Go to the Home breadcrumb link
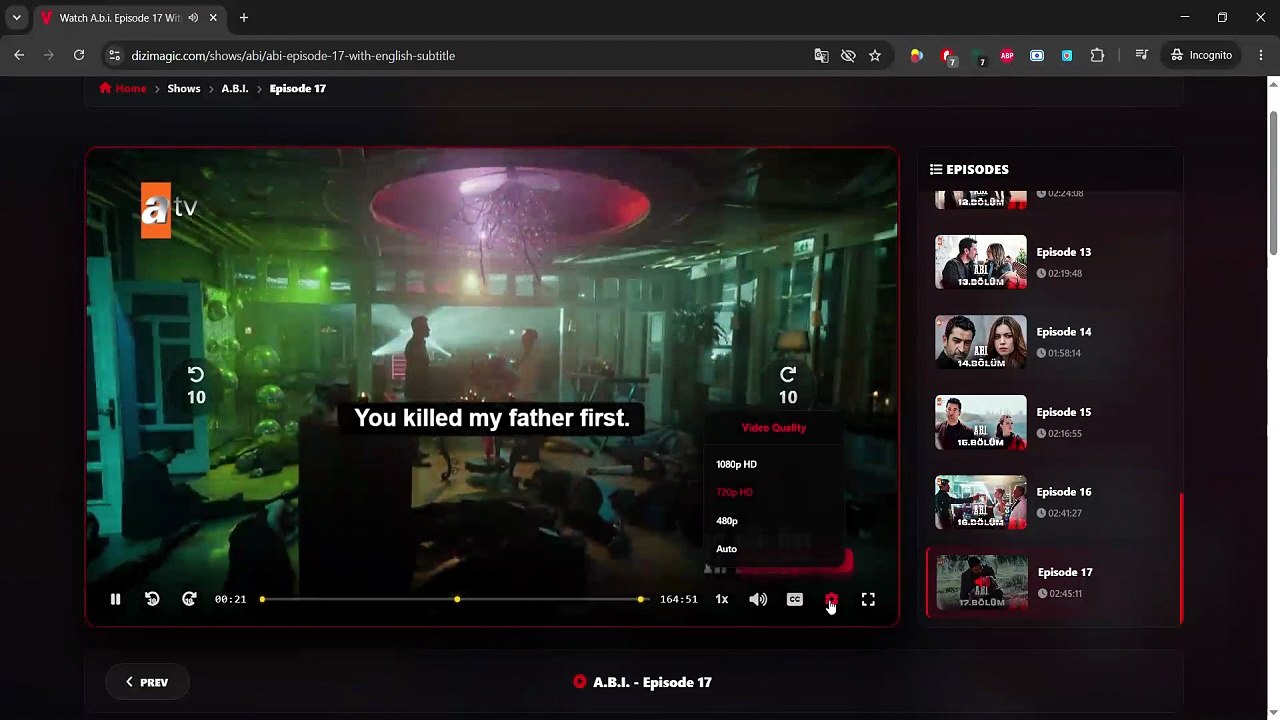1280x720 pixels. (x=123, y=88)
